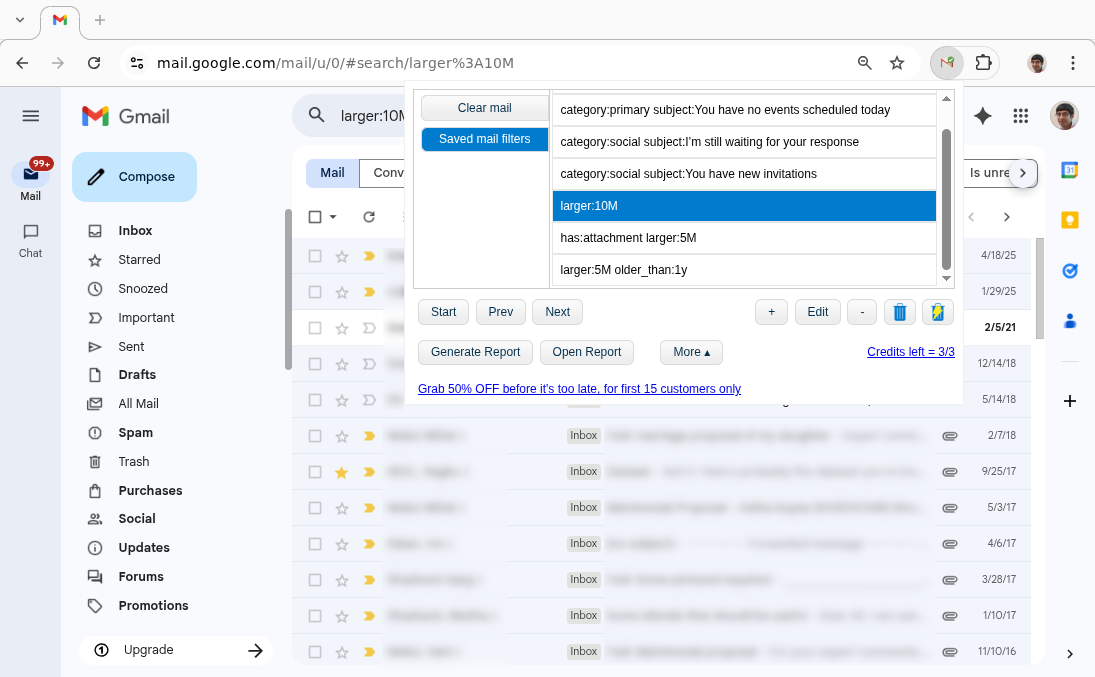Delete the selected filter with the trash icon
The height and width of the screenshot is (677, 1095).
tap(899, 312)
